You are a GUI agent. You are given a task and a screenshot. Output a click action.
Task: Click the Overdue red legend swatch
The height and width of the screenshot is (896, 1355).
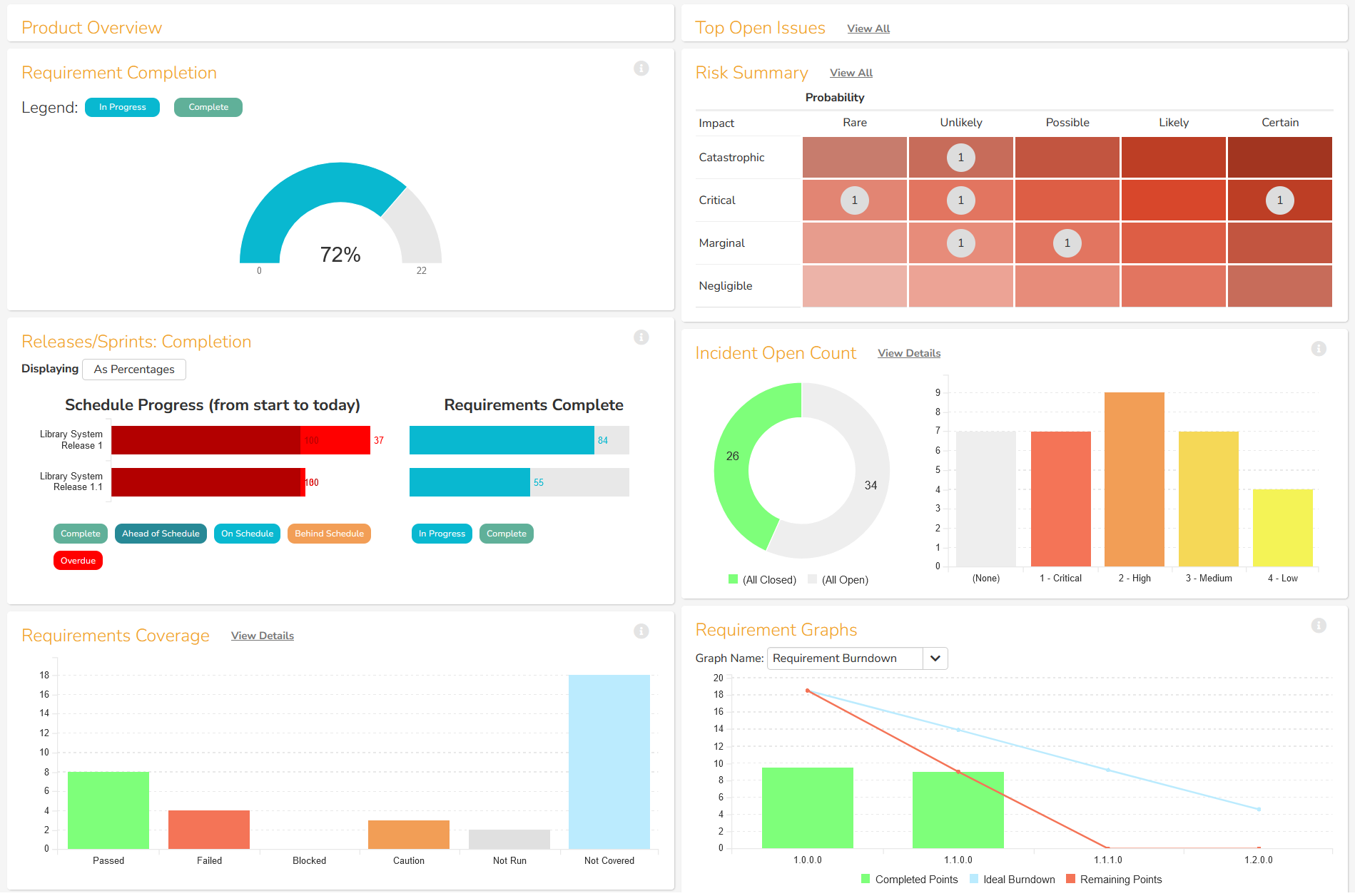[78, 561]
